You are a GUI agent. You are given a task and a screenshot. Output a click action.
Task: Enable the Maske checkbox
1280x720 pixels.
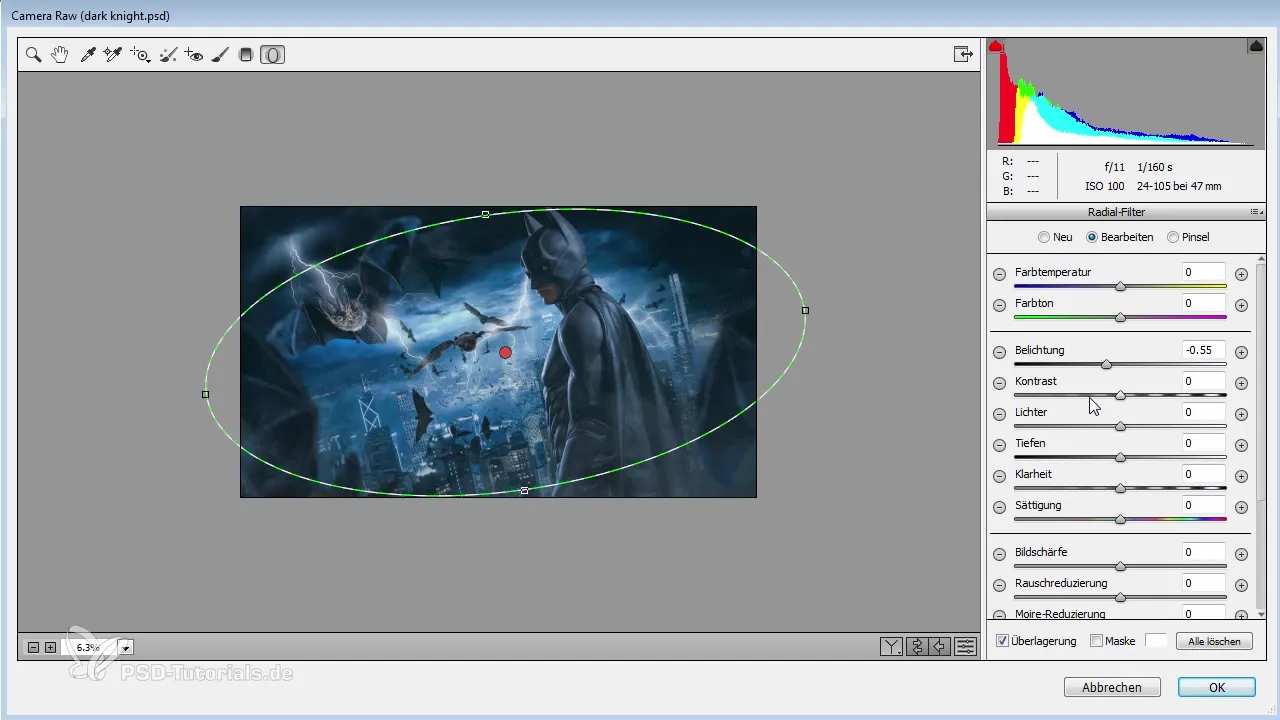pyautogui.click(x=1096, y=641)
